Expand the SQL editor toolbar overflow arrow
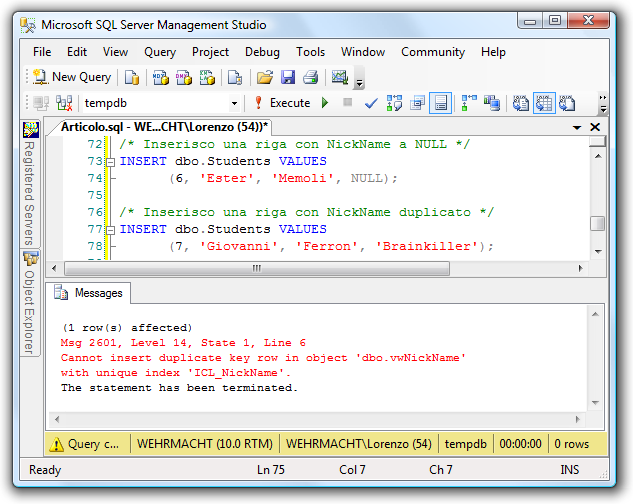633x504 pixels. click(x=603, y=103)
